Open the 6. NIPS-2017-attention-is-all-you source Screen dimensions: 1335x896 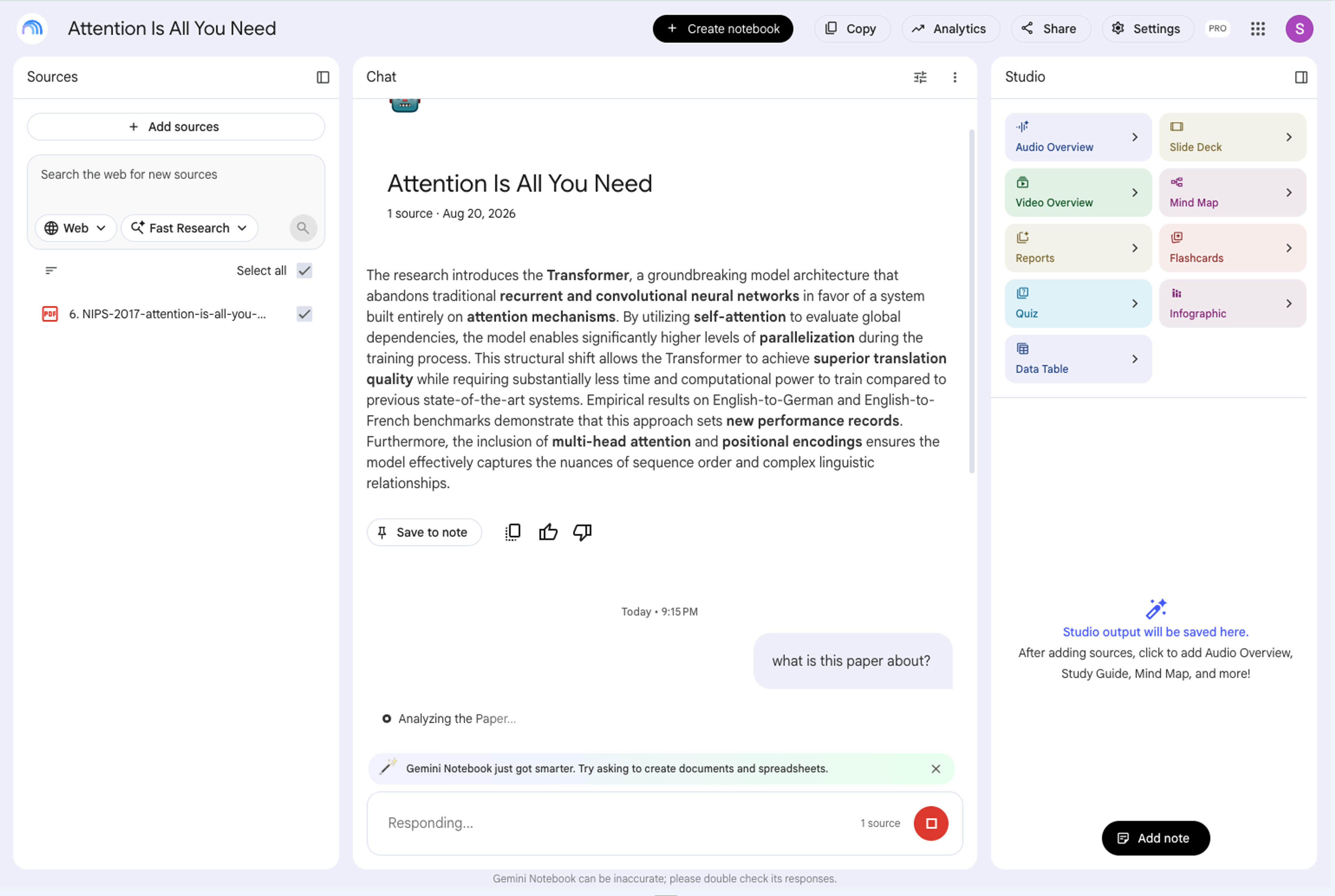pos(168,314)
